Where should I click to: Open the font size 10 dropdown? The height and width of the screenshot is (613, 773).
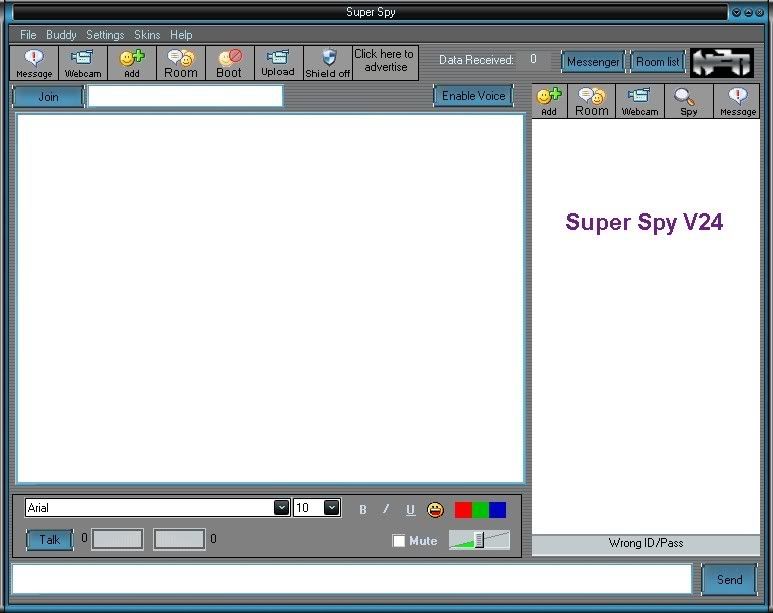point(331,508)
